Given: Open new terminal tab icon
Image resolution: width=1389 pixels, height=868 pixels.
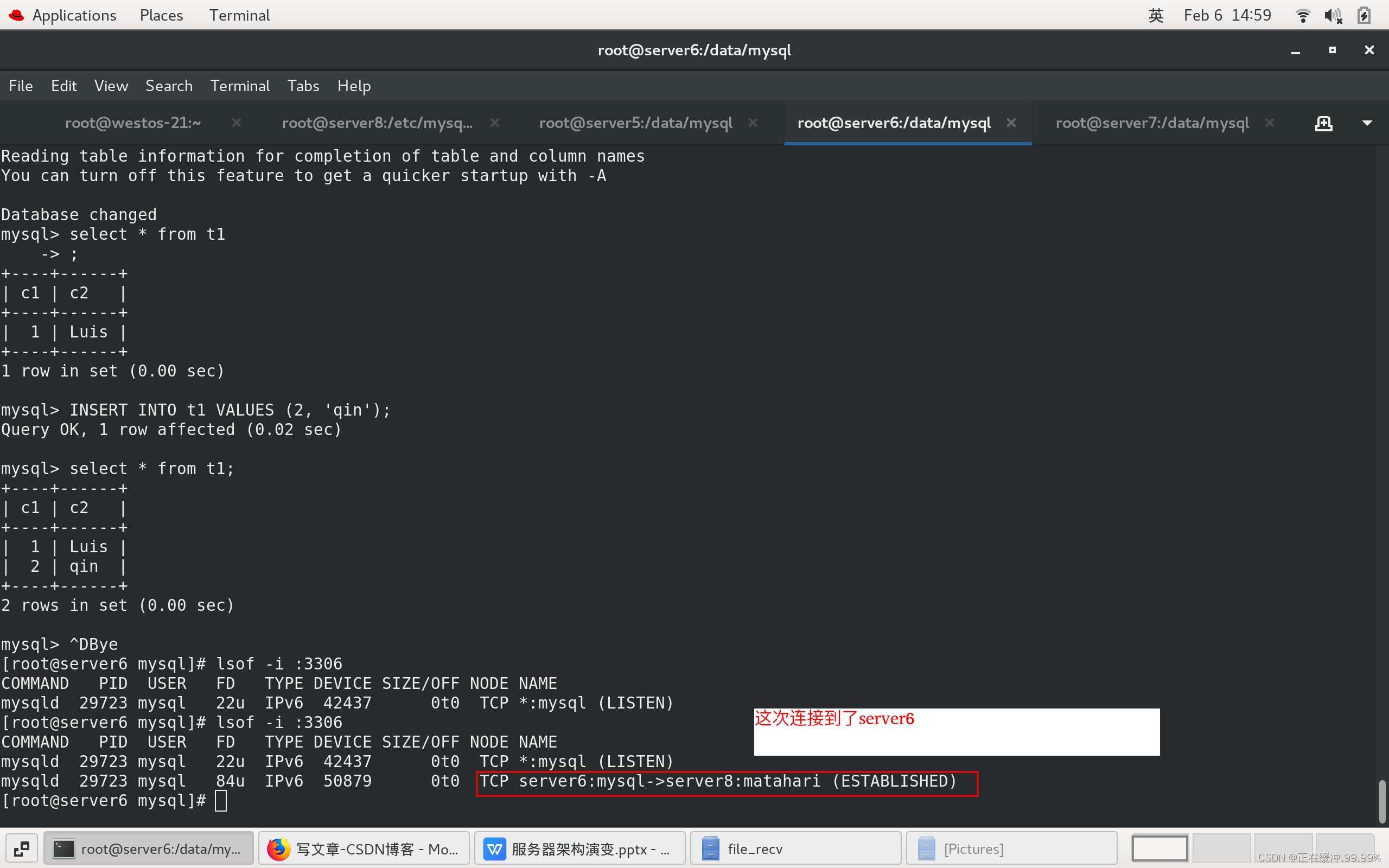Looking at the screenshot, I should pyautogui.click(x=1323, y=123).
